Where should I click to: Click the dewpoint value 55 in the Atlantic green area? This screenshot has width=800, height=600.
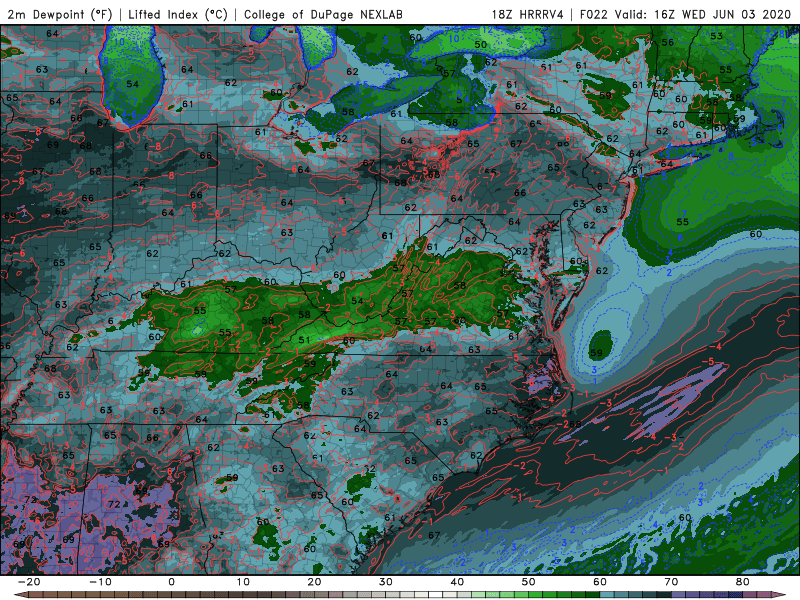[683, 222]
